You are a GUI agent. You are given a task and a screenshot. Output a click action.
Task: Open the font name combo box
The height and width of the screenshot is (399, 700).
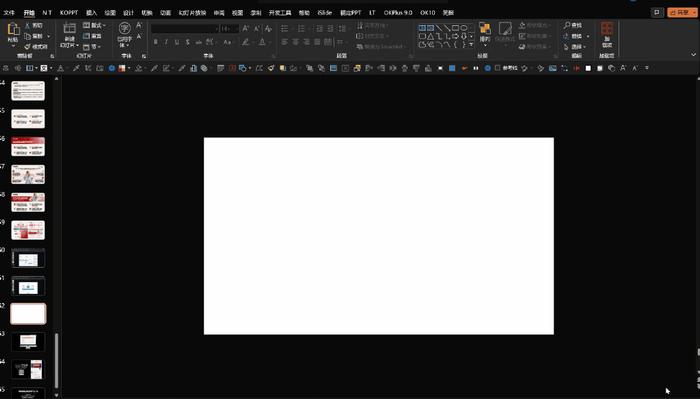[184, 29]
